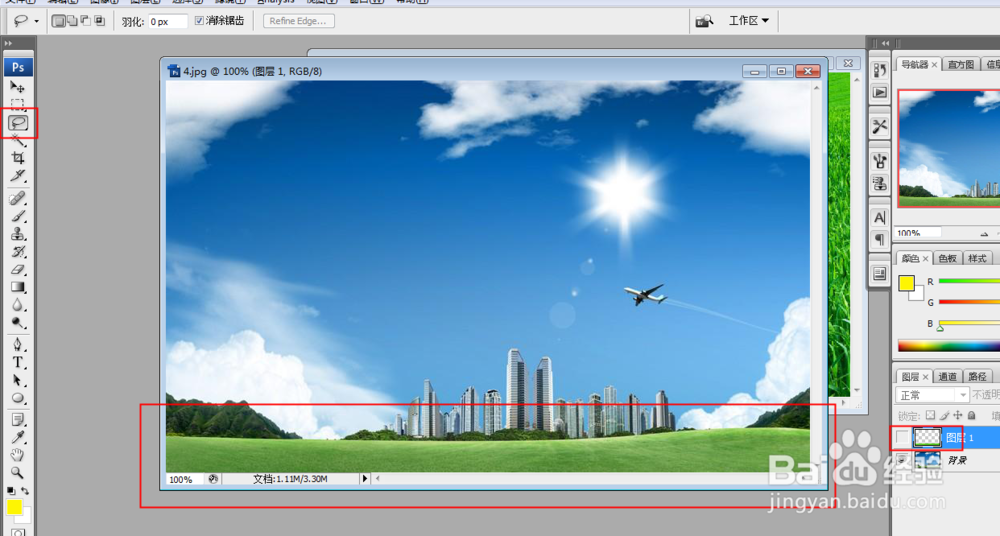Switch to the 路径 tab
The image size is (1000, 536).
pyautogui.click(x=977, y=376)
